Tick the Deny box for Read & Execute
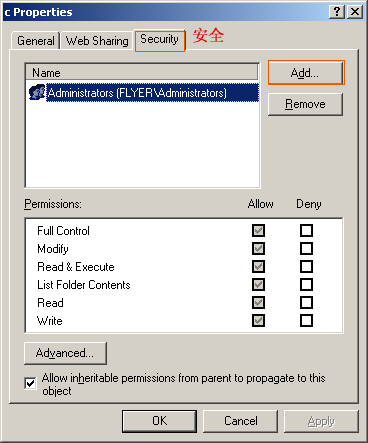The width and height of the screenshot is (368, 443). [306, 266]
